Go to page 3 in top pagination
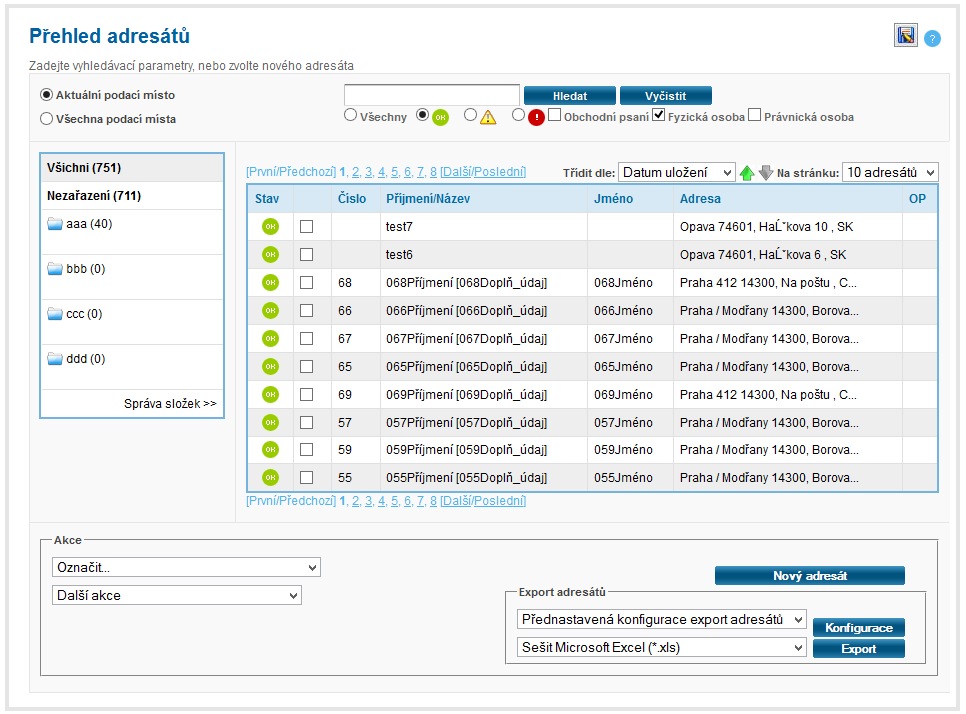 click(x=369, y=172)
